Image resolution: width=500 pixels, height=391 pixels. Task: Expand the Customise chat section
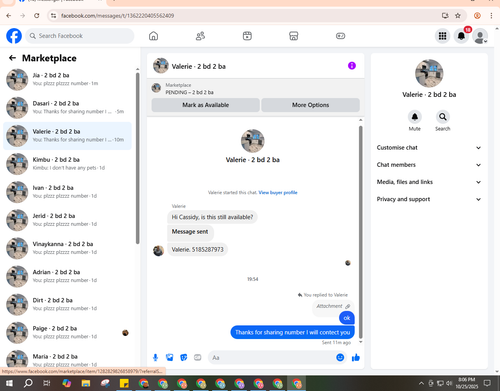[429, 148]
